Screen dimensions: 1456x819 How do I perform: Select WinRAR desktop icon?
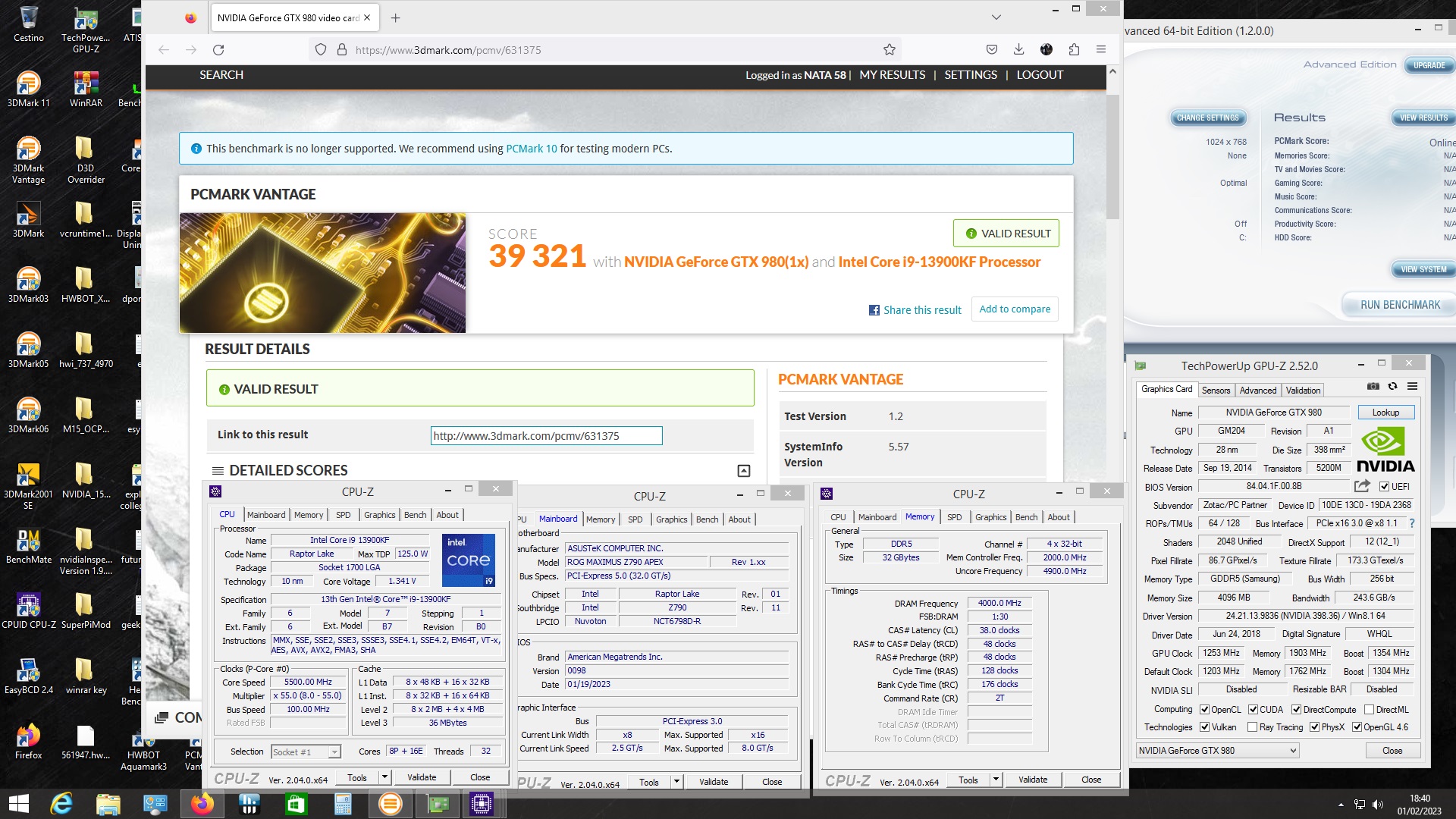click(86, 89)
